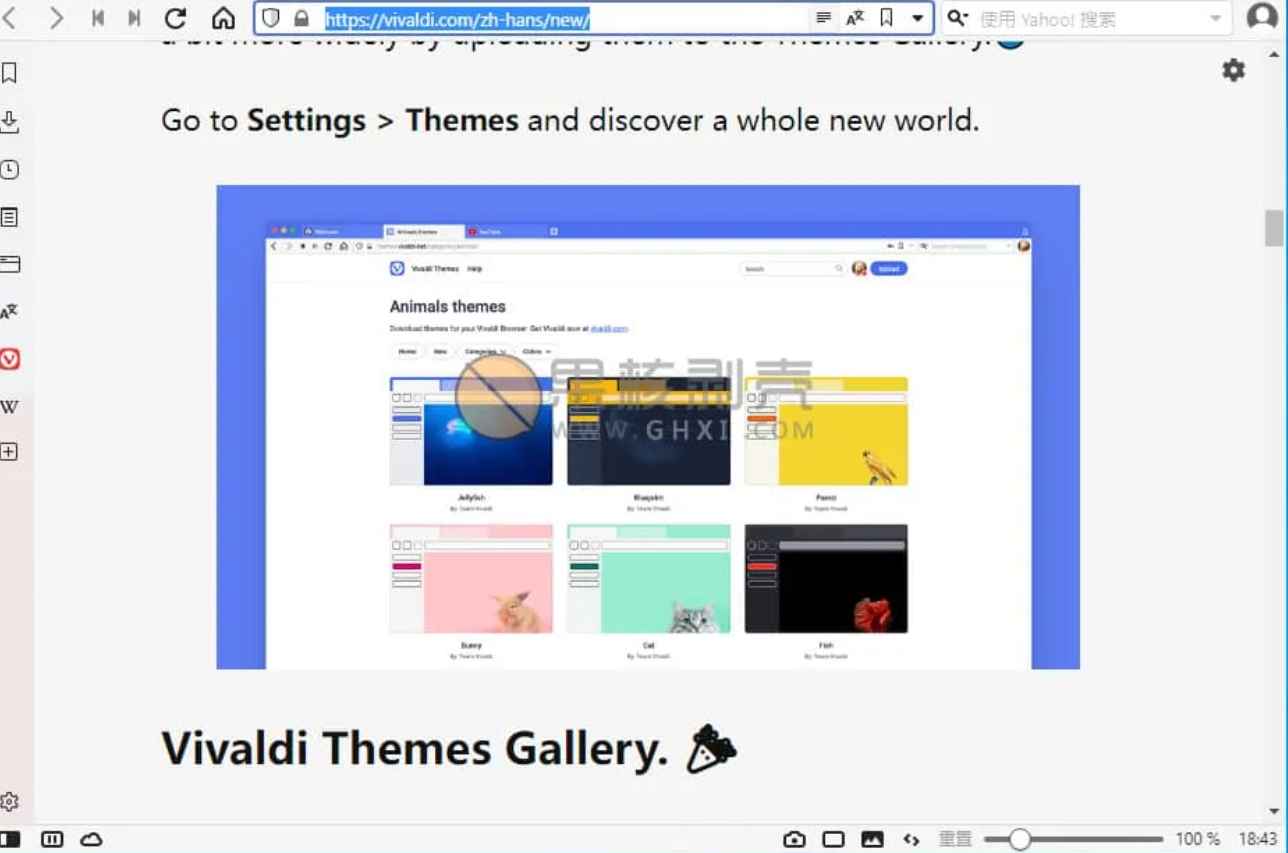Screen dimensions: 1288x853
Task: Open the user profile menu
Action: coord(1261,18)
